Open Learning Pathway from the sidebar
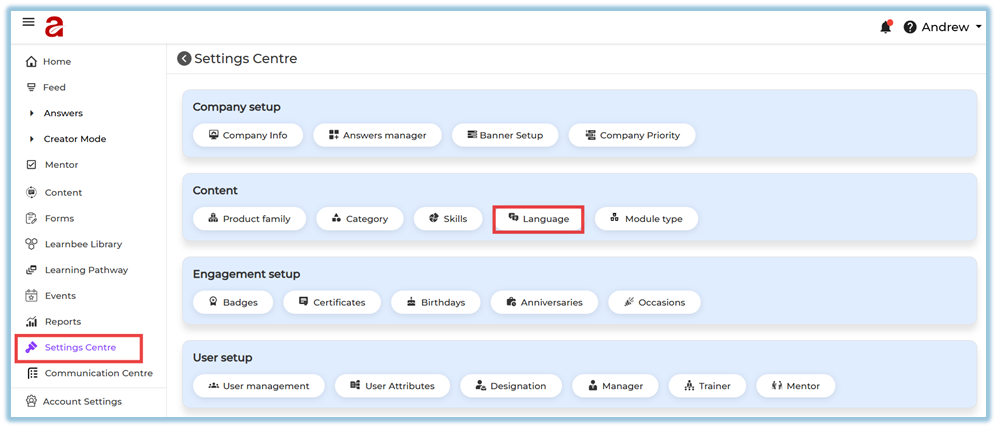 point(85,270)
